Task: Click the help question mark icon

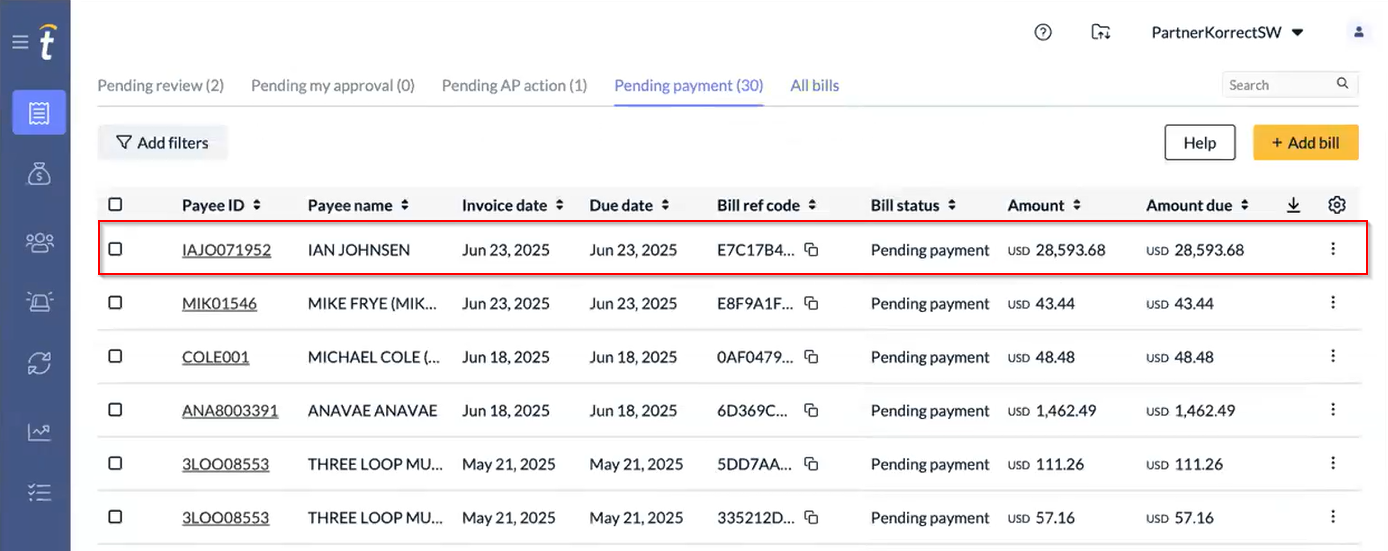Action: pyautogui.click(x=1043, y=32)
